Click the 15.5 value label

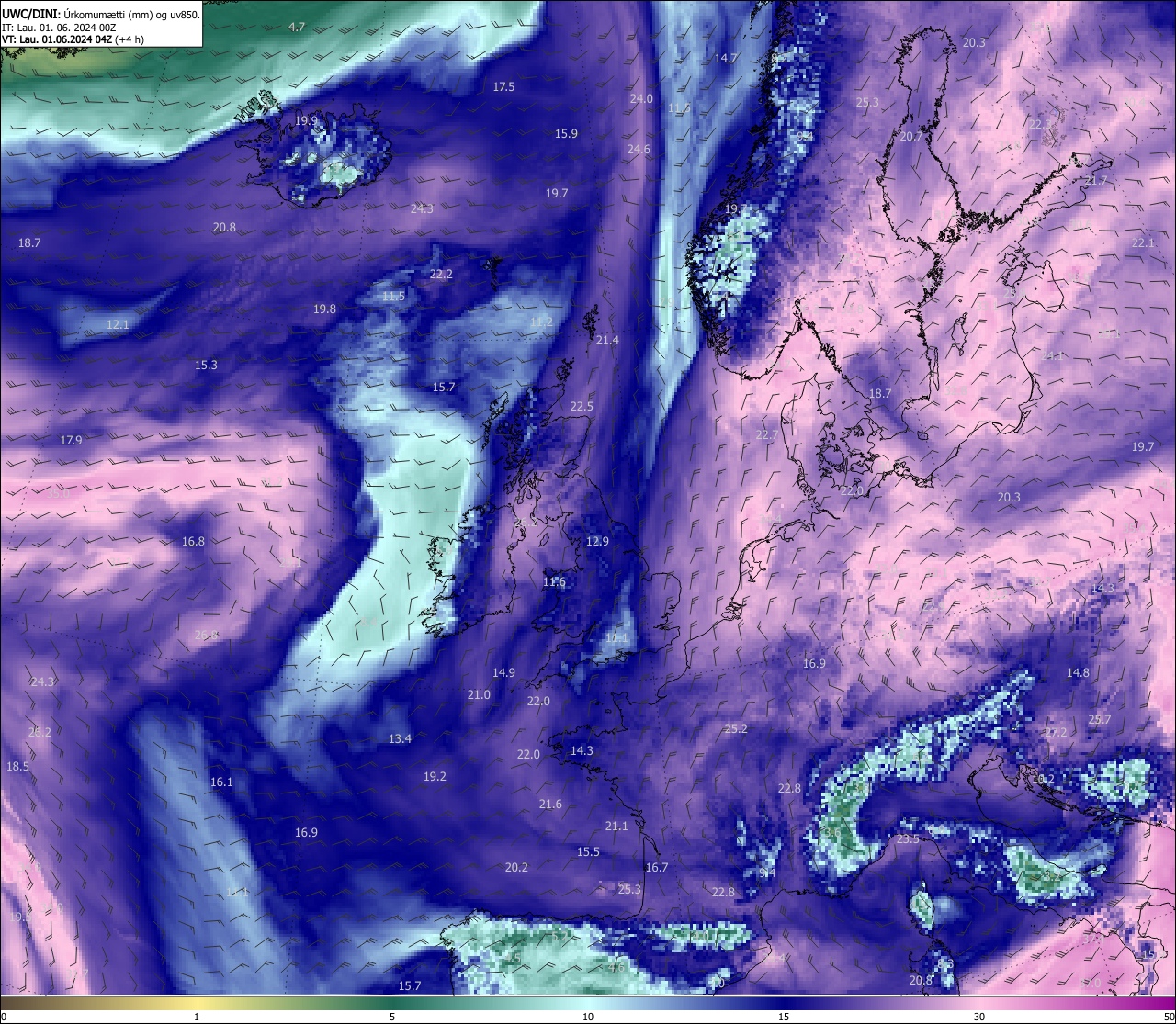tap(588, 852)
